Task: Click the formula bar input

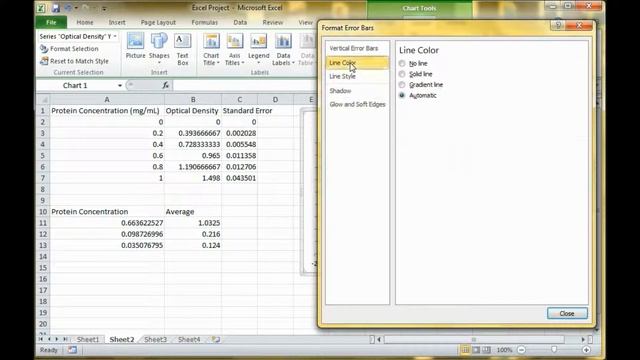Action: 245,85
